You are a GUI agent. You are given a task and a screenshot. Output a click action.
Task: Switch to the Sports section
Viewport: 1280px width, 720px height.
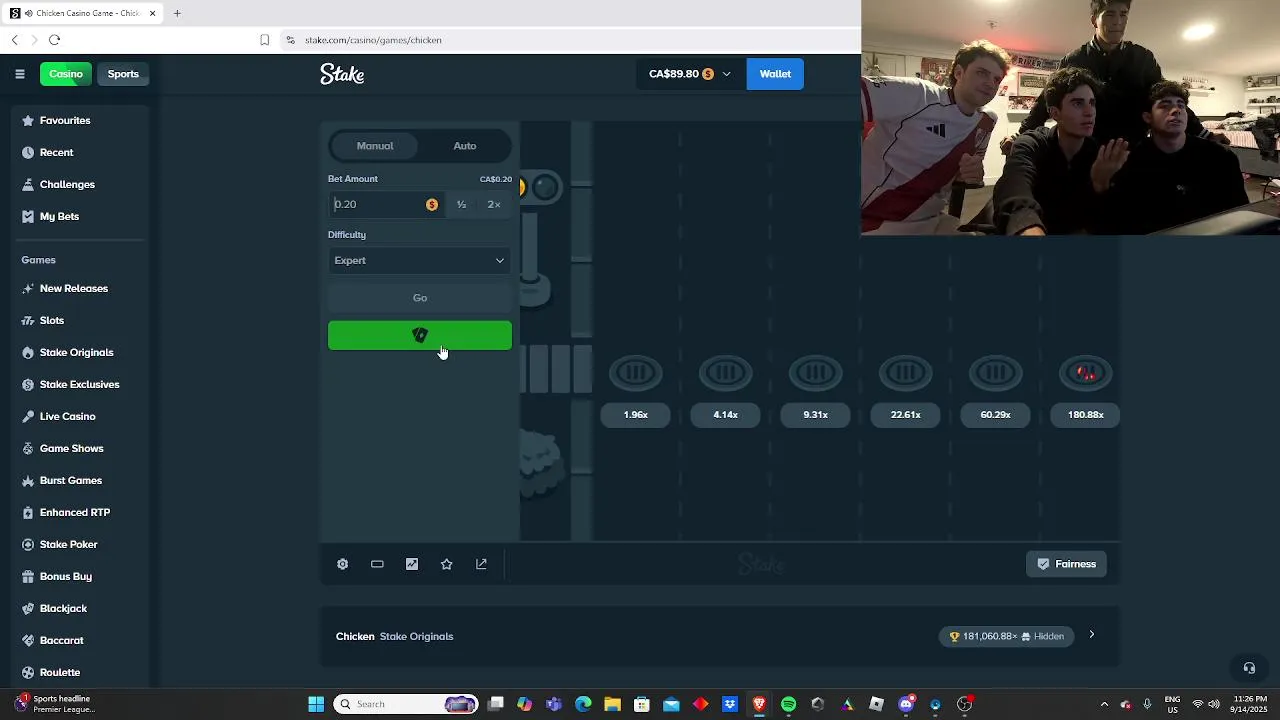[x=123, y=74]
